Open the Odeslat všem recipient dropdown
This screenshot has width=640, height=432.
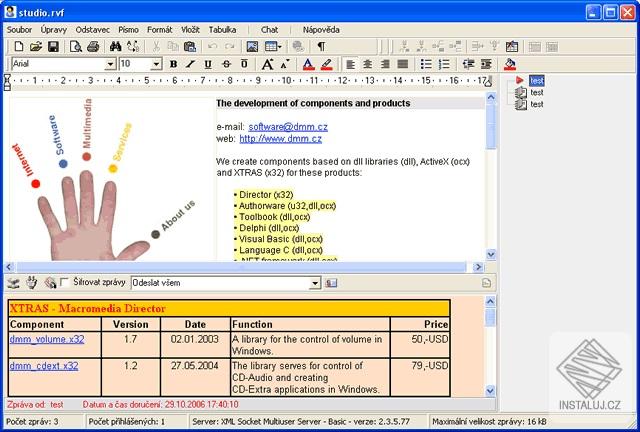coord(315,283)
